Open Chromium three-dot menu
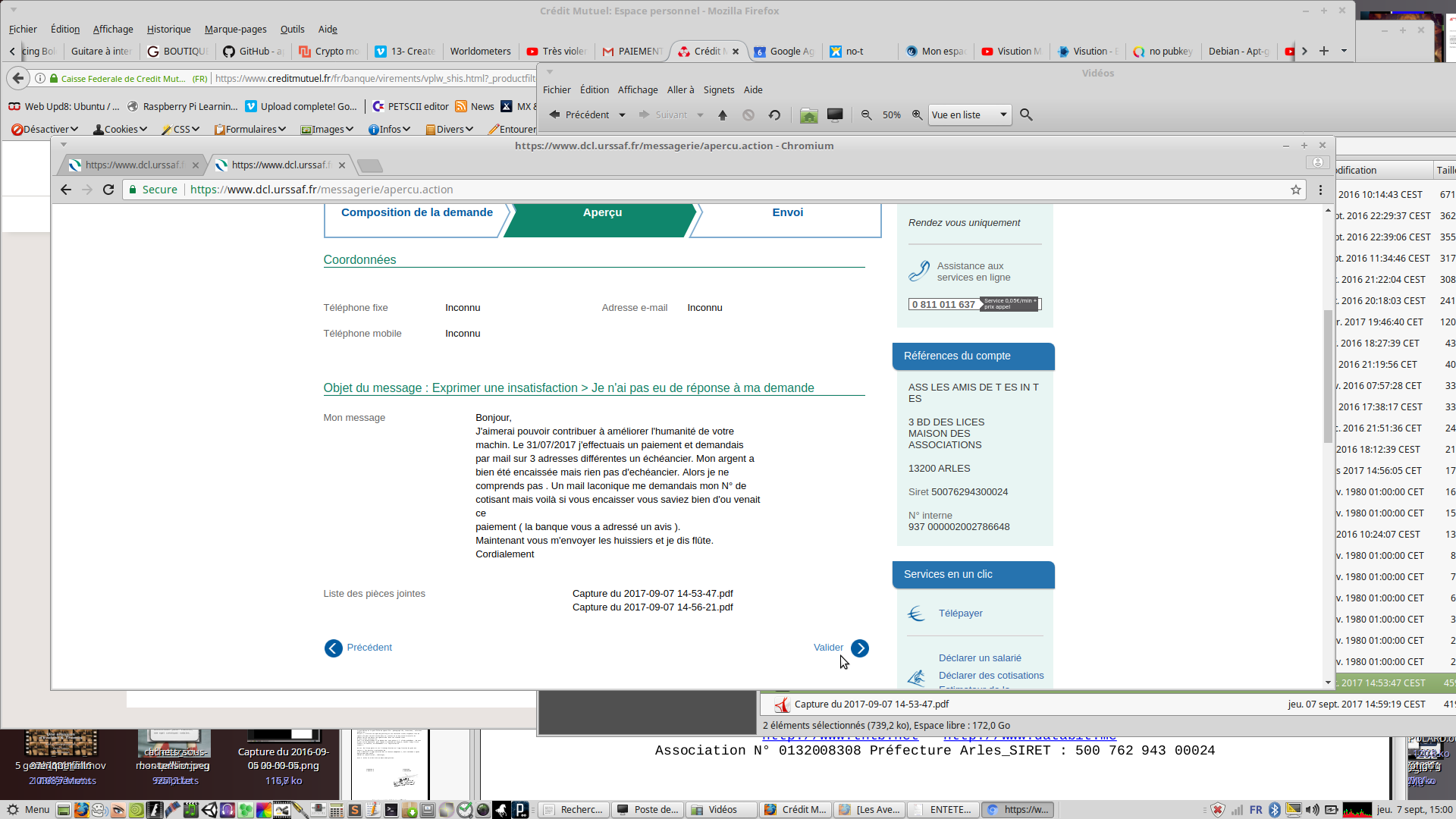Image resolution: width=1456 pixels, height=819 pixels. pos(1320,190)
